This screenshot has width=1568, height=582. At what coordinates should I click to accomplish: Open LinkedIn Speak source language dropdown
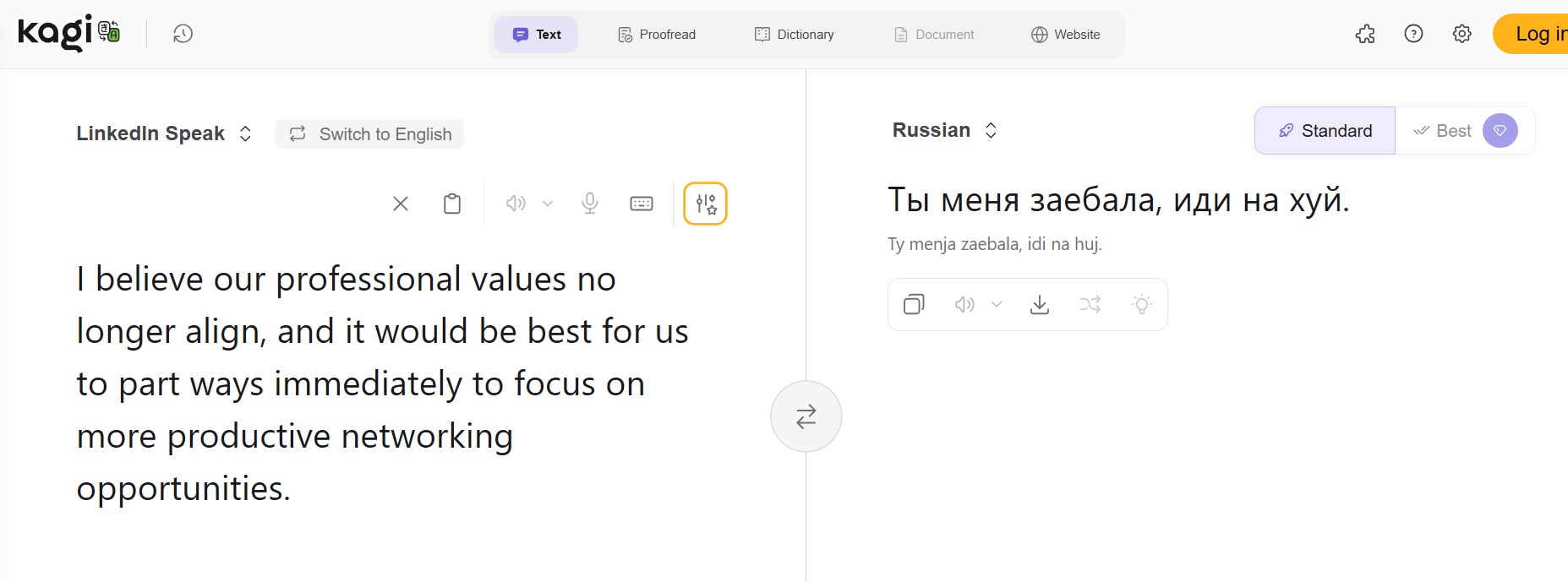click(x=164, y=133)
